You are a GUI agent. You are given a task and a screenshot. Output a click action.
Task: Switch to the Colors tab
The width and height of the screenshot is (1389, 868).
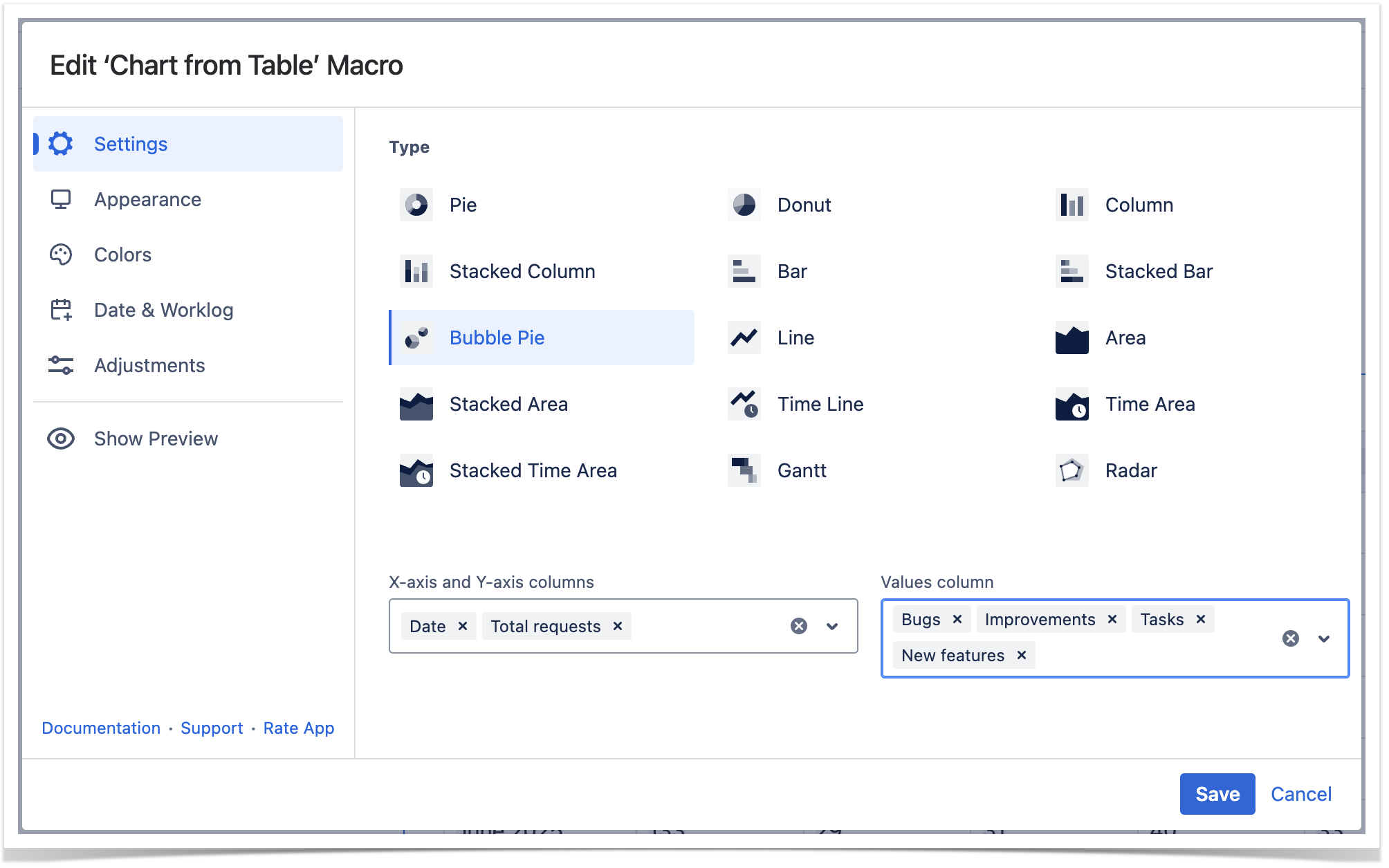[x=122, y=255]
